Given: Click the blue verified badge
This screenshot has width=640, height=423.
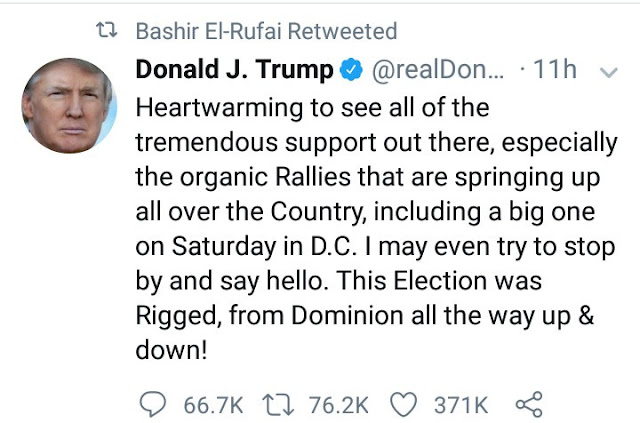Looking at the screenshot, I should [x=352, y=70].
